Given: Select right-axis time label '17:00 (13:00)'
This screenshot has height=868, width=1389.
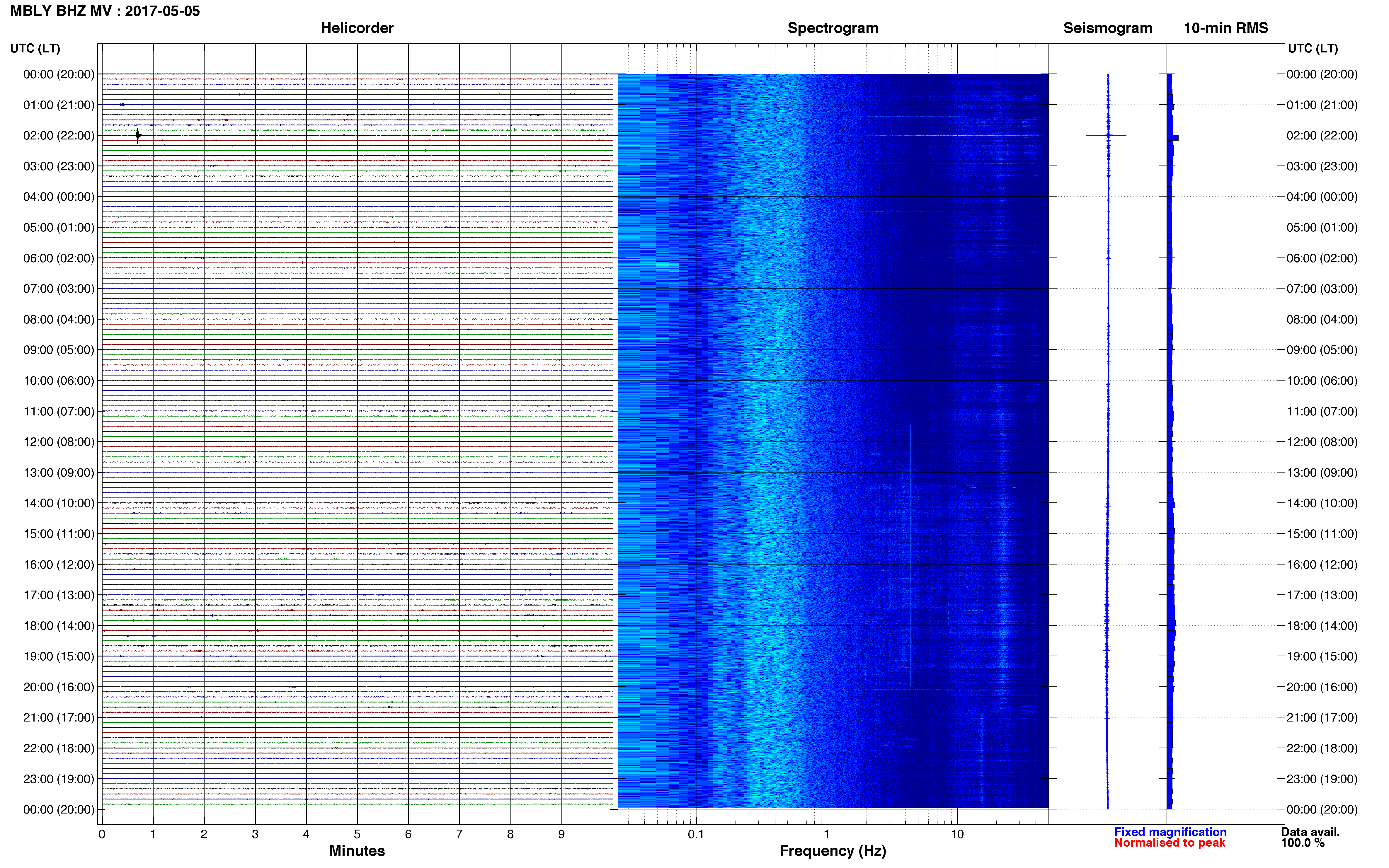Looking at the screenshot, I should [x=1322, y=595].
